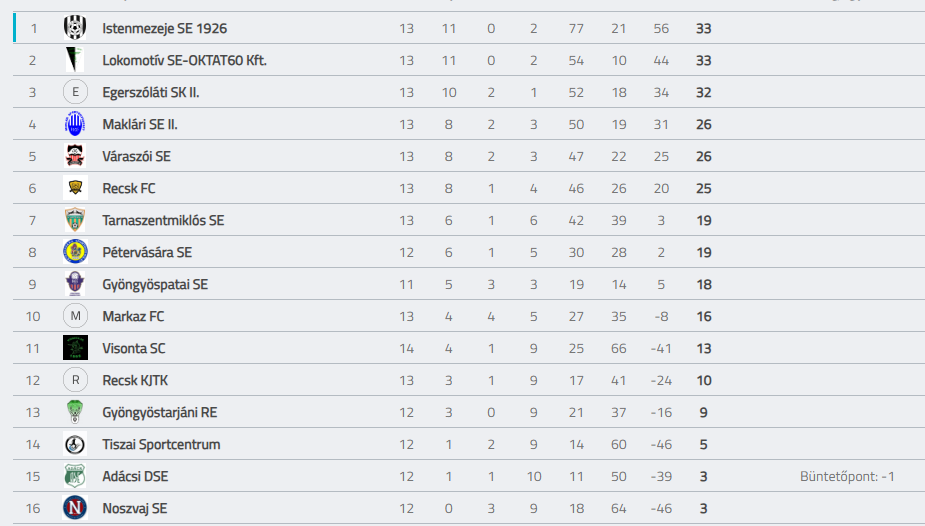Open the Markaz FC team name link
The height and width of the screenshot is (526, 925).
point(133,316)
